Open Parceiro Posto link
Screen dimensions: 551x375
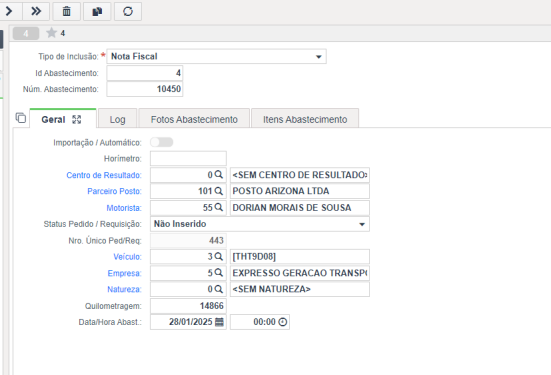pyautogui.click(x=115, y=191)
